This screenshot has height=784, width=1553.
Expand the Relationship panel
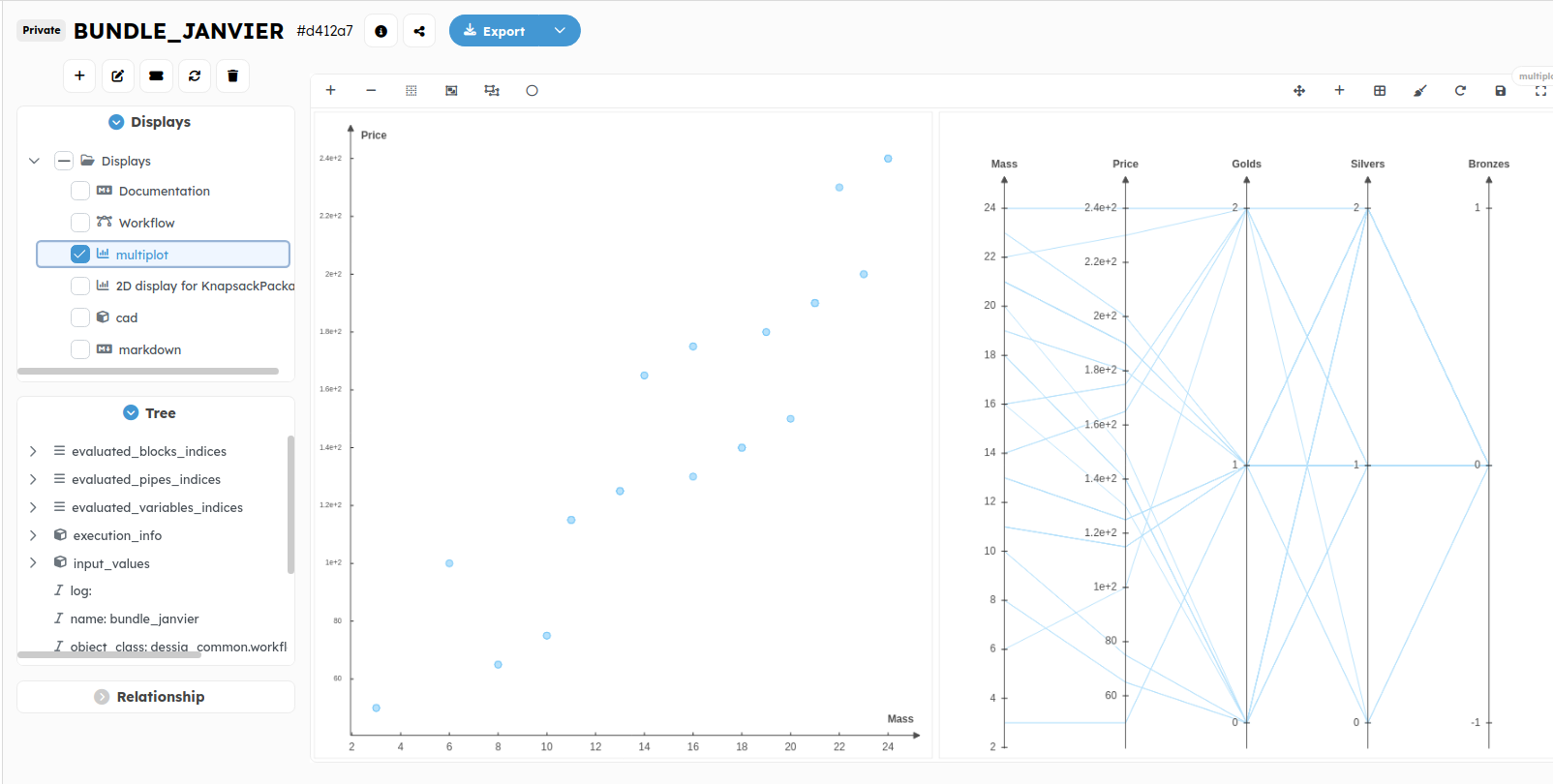[102, 697]
